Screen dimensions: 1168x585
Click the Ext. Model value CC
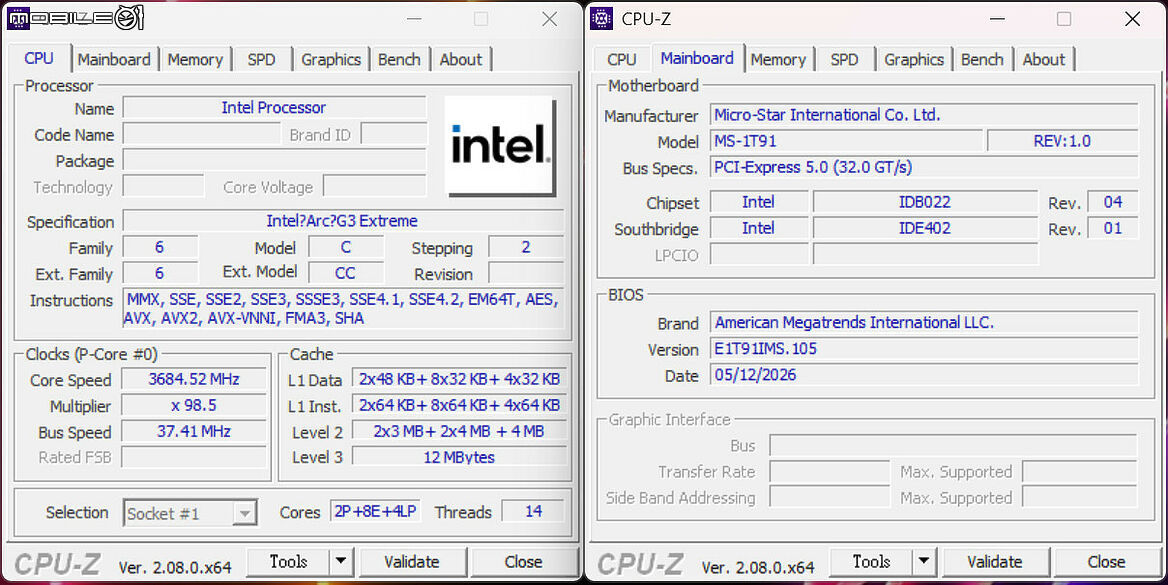coord(346,273)
